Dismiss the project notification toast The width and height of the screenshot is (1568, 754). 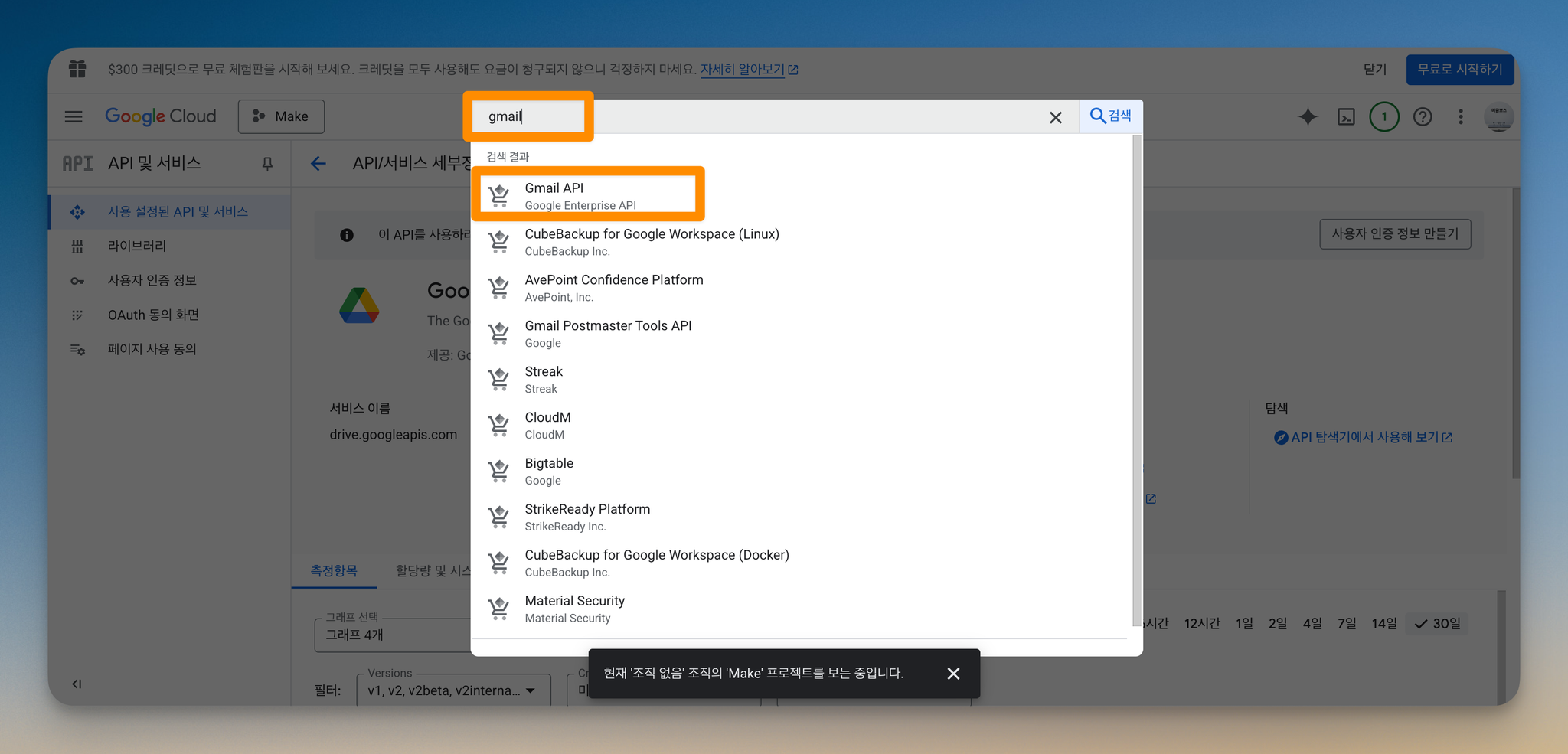[953, 674]
